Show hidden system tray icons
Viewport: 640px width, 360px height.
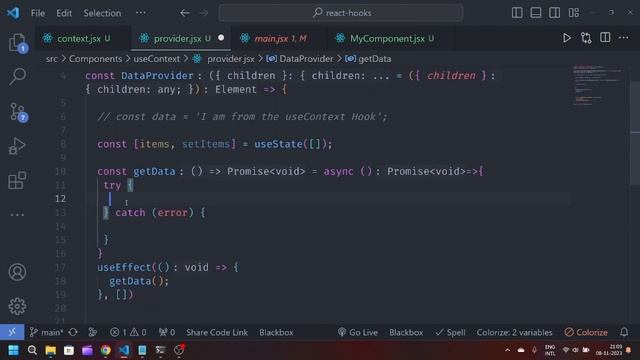click(507, 350)
